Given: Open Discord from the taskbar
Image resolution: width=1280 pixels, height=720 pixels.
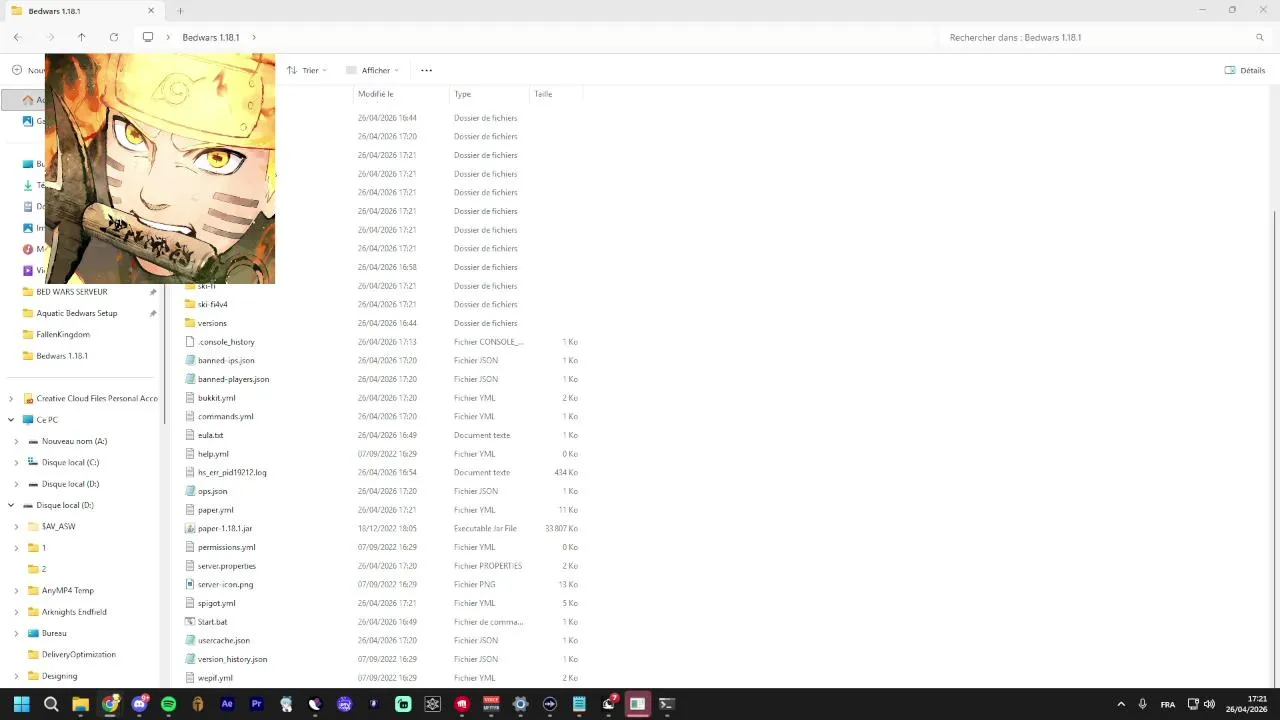Looking at the screenshot, I should point(139,704).
